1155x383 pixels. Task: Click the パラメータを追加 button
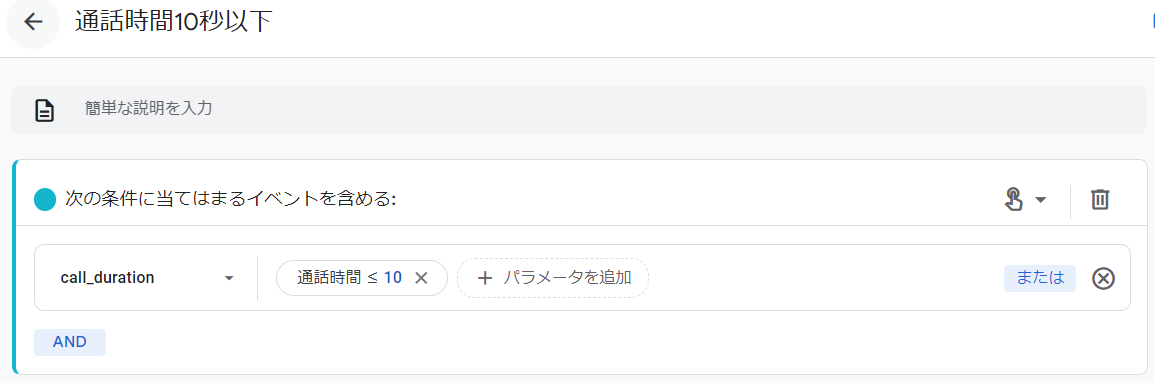tap(552, 278)
